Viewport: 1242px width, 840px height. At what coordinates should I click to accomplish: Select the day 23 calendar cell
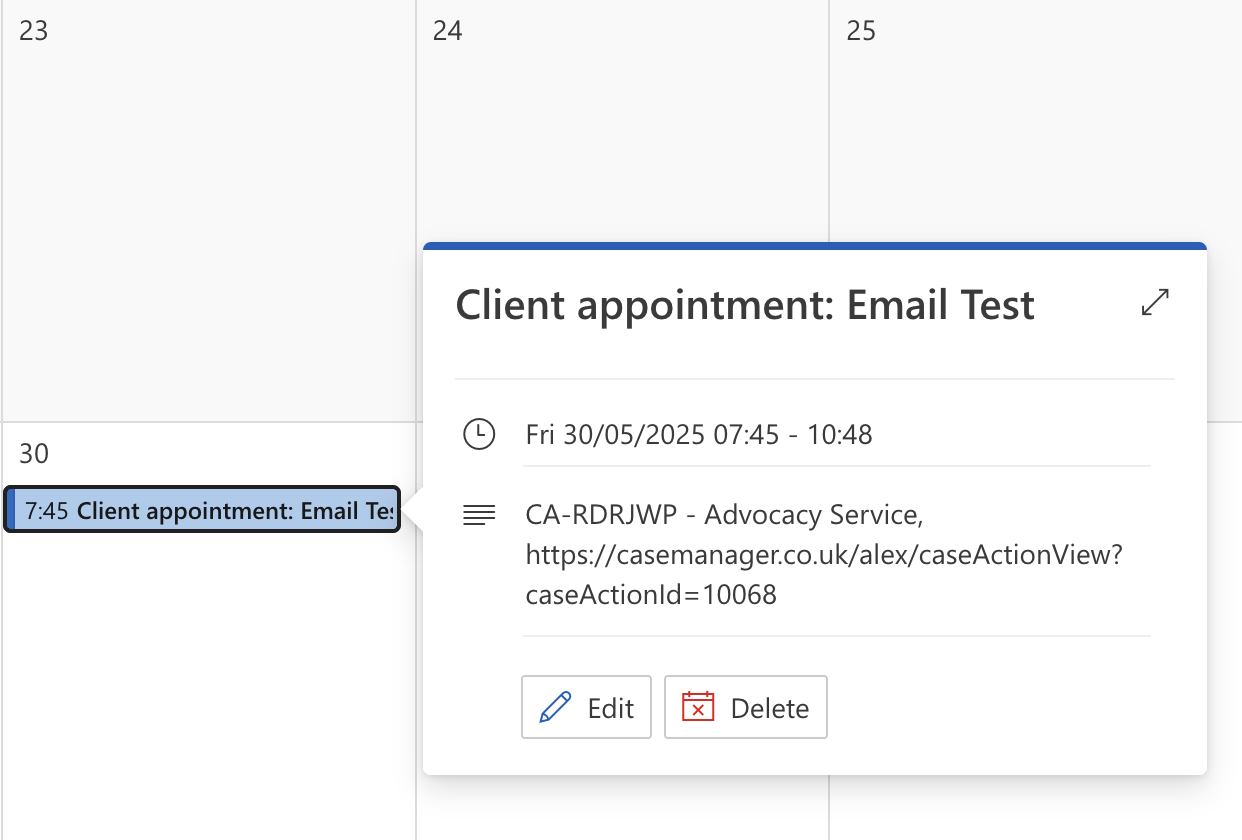coord(208,211)
